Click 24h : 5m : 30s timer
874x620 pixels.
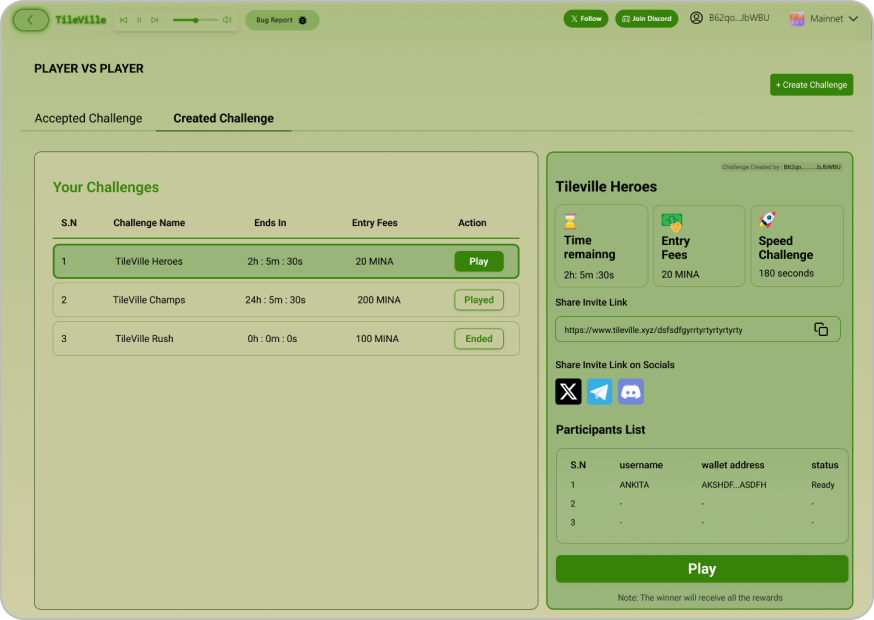pos(275,300)
